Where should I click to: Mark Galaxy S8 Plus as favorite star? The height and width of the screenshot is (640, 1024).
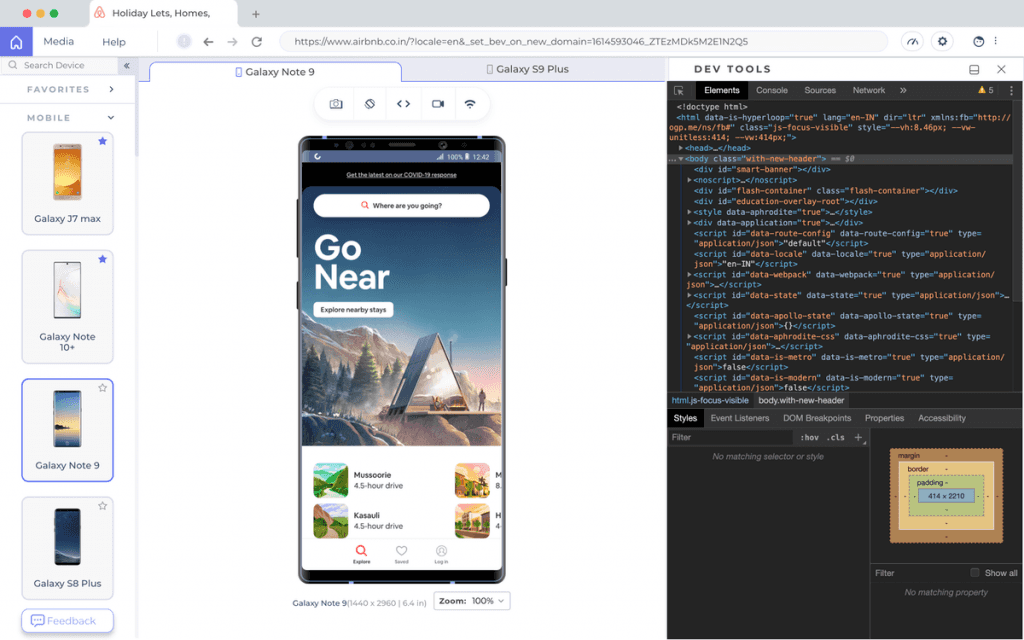[x=102, y=506]
